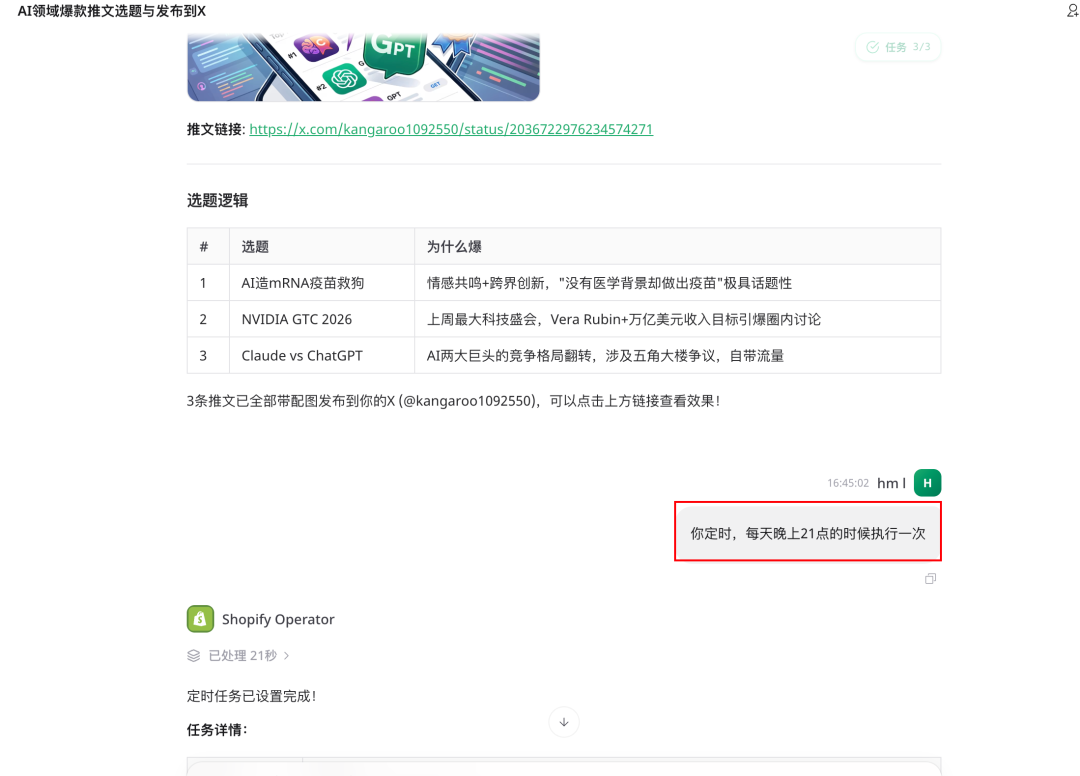Click the conversation title AI领域爆款推文选题与发布到X

pos(112,11)
